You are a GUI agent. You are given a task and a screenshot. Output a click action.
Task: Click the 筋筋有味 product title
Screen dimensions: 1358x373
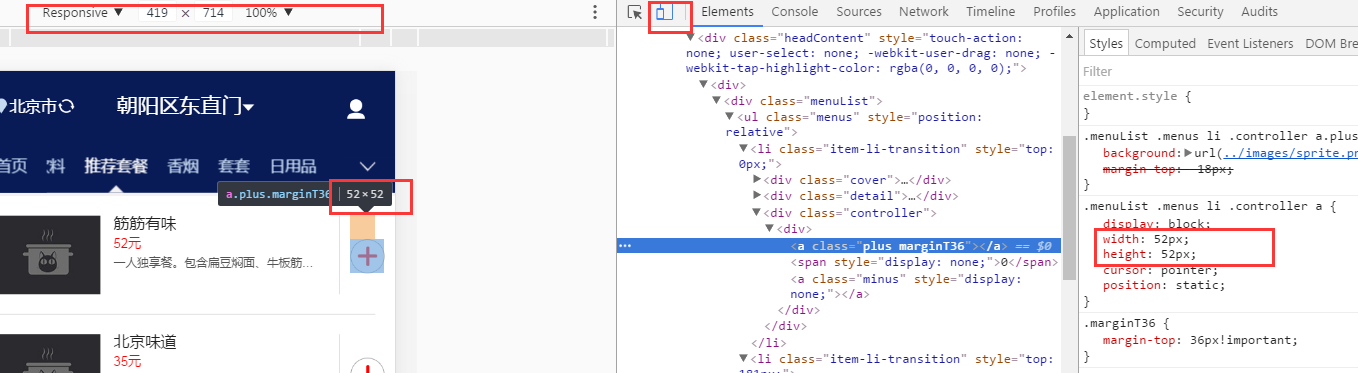point(145,224)
